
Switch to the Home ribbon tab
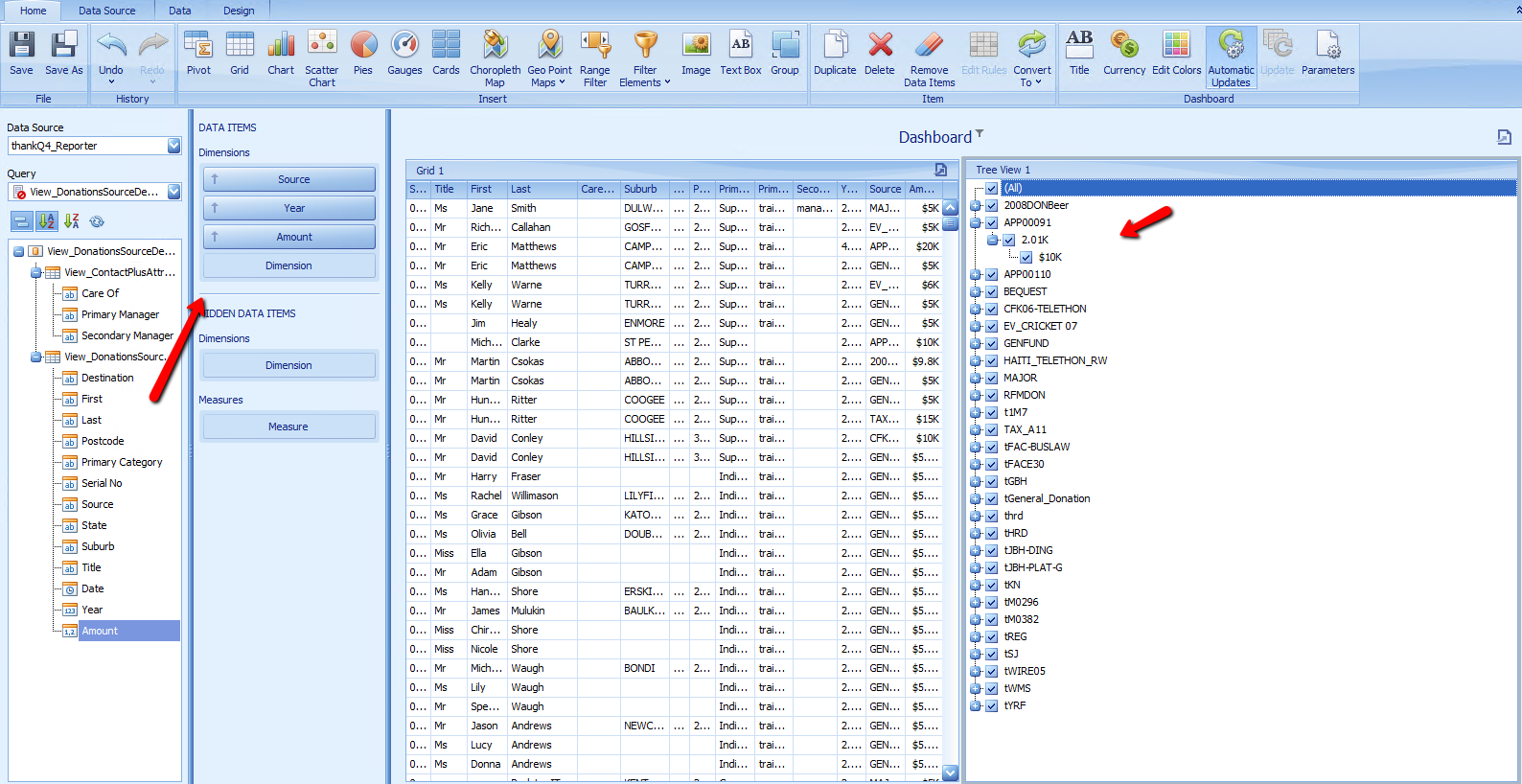click(x=33, y=11)
